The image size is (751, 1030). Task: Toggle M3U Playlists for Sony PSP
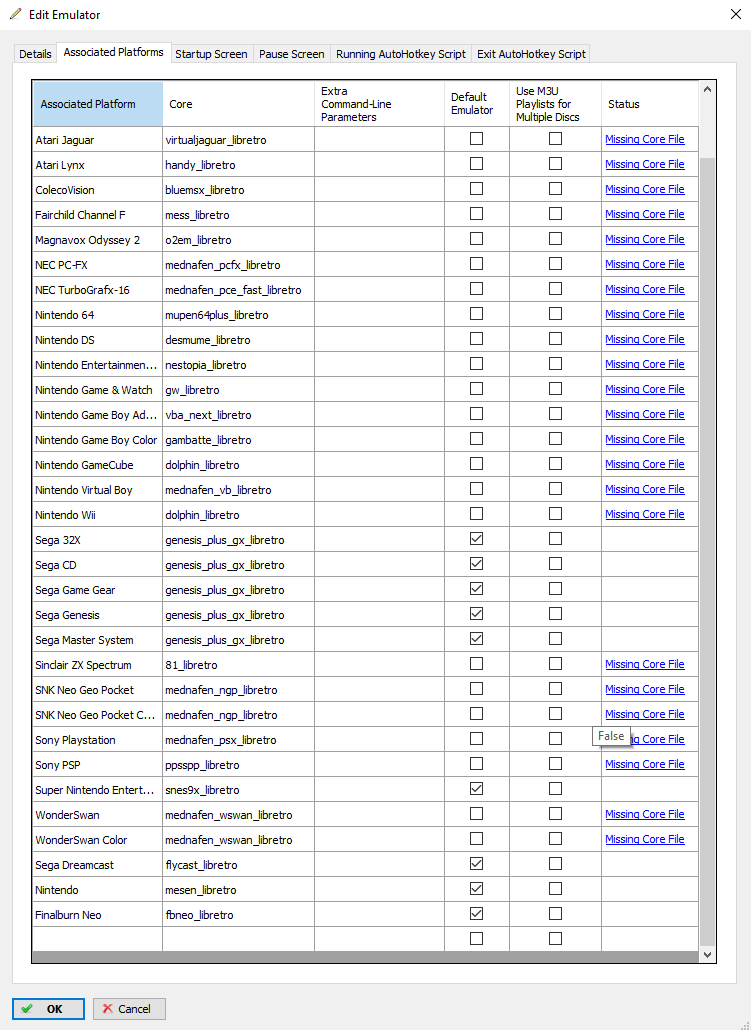click(x=555, y=764)
